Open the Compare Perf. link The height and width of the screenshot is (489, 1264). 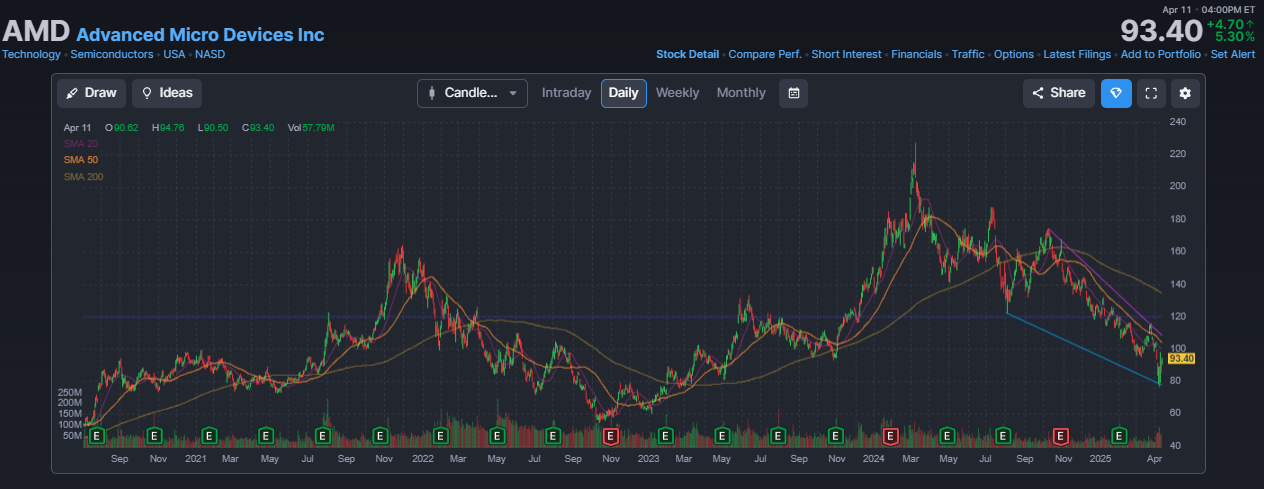(x=765, y=54)
